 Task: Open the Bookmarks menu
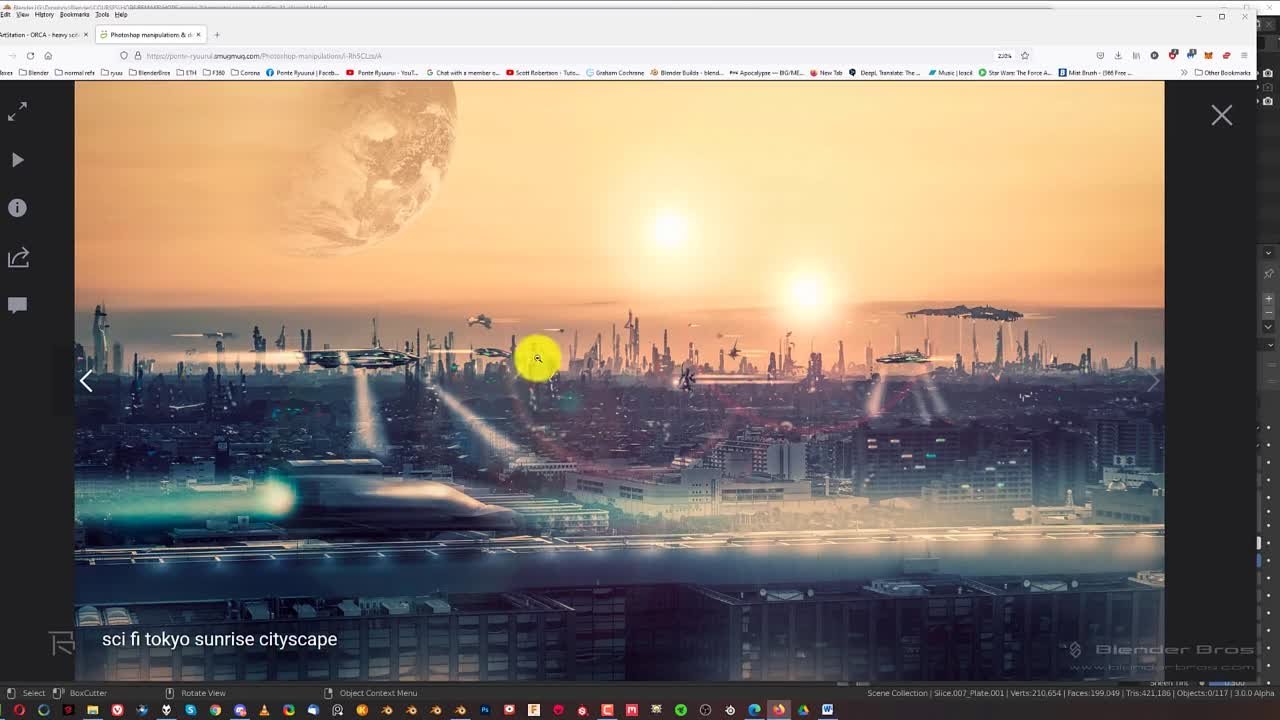coord(75,15)
